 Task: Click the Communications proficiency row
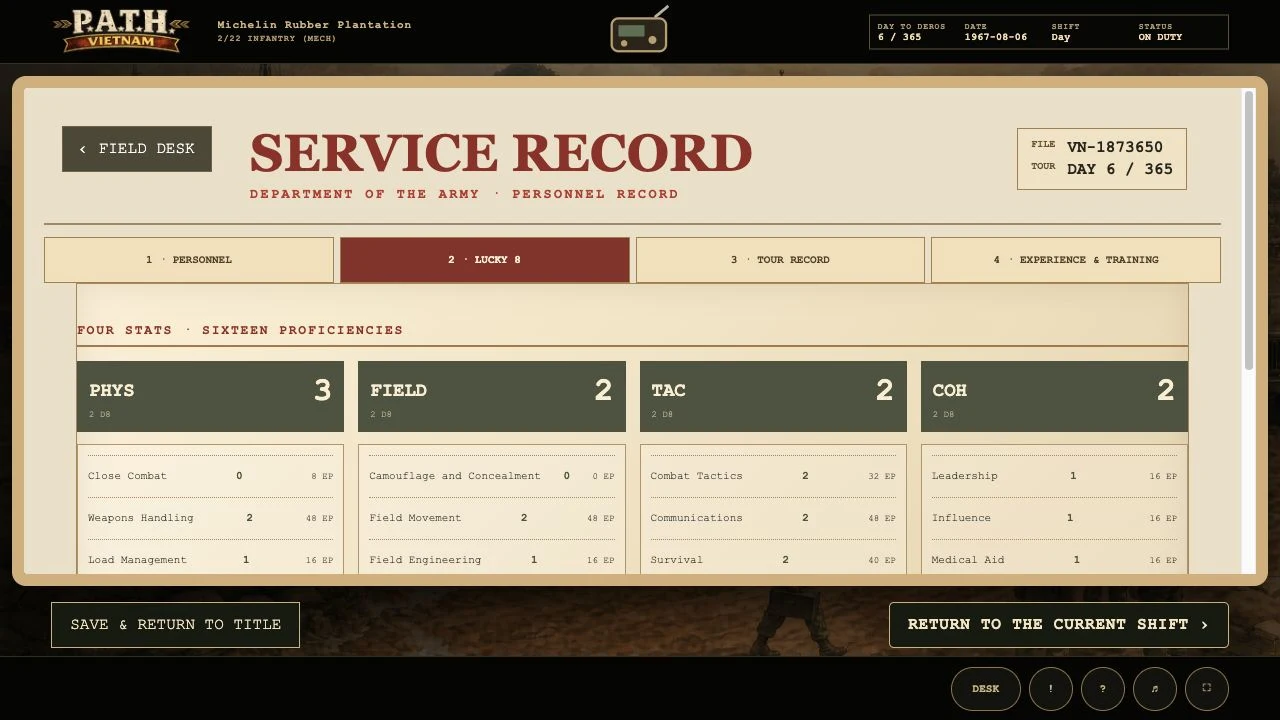click(x=773, y=518)
